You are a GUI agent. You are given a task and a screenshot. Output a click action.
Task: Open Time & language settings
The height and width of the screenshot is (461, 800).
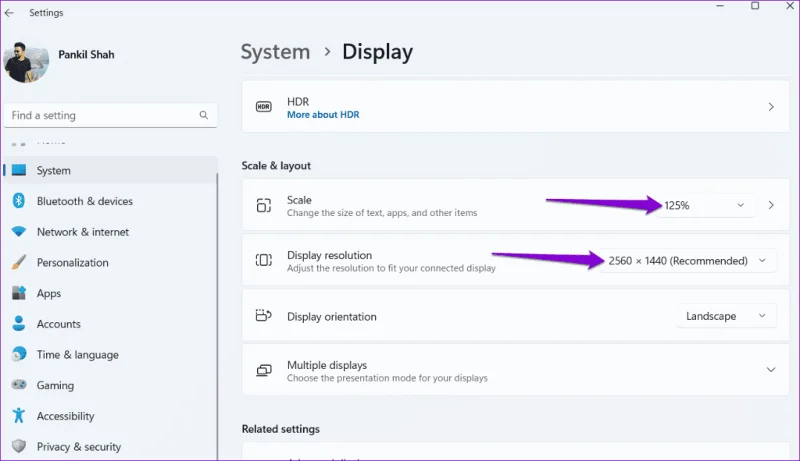pyautogui.click(x=110, y=354)
